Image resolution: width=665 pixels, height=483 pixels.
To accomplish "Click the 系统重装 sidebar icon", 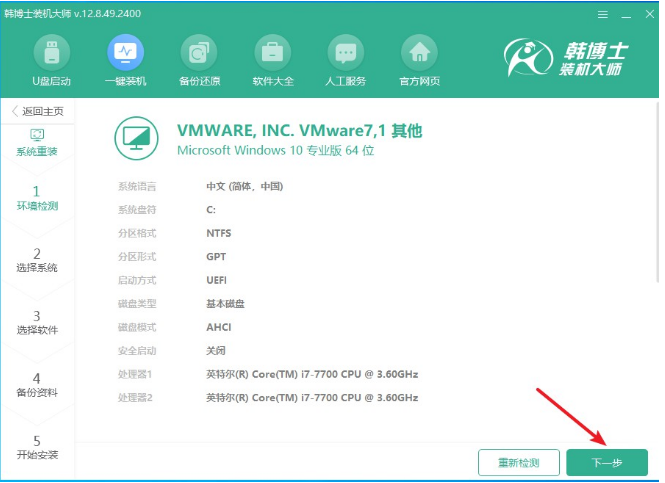I will coord(37,135).
